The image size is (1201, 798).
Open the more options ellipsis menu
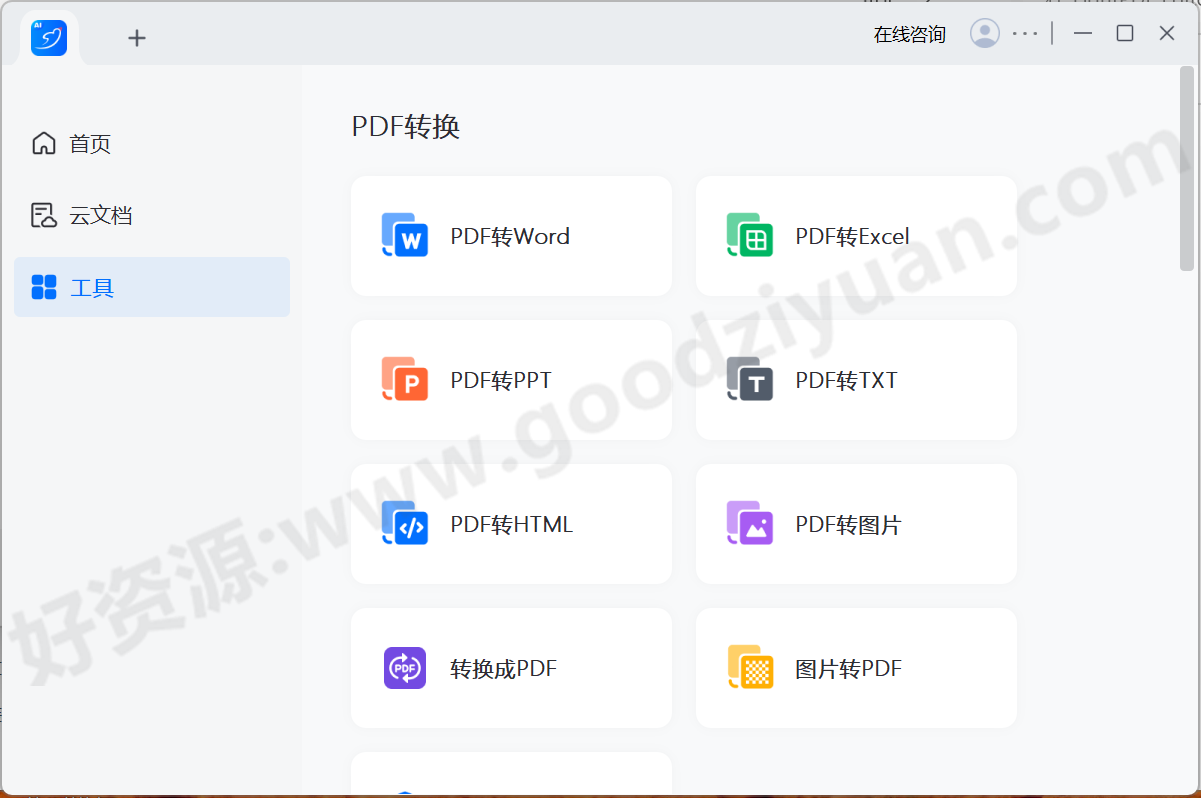pos(1025,32)
